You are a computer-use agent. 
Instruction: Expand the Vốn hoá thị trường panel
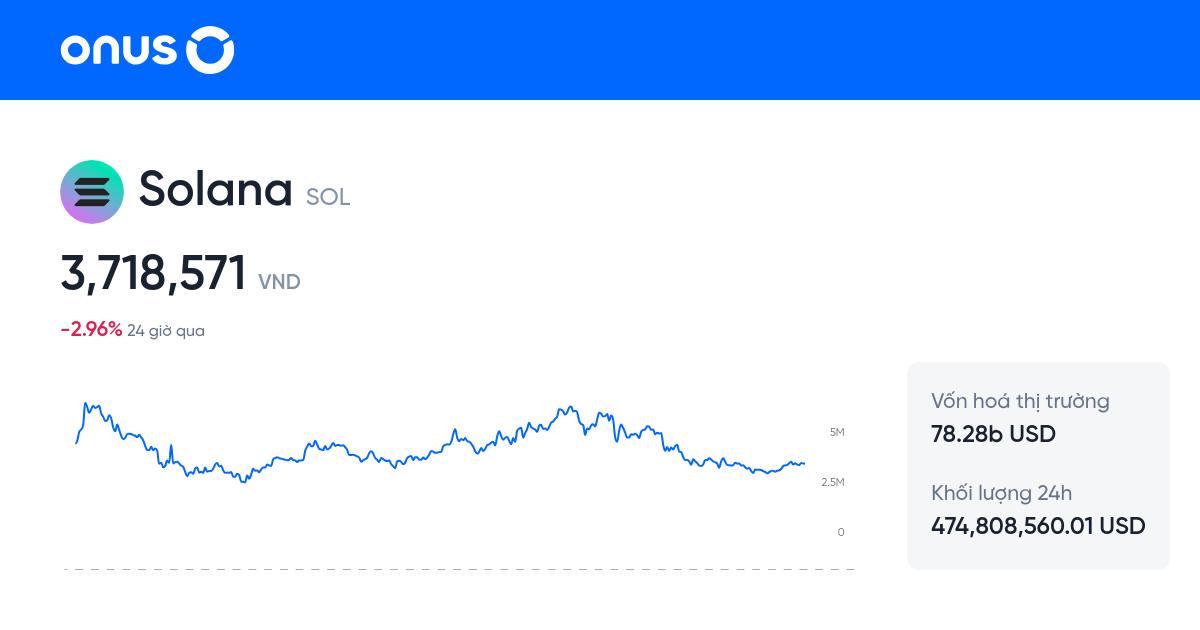pos(1019,400)
